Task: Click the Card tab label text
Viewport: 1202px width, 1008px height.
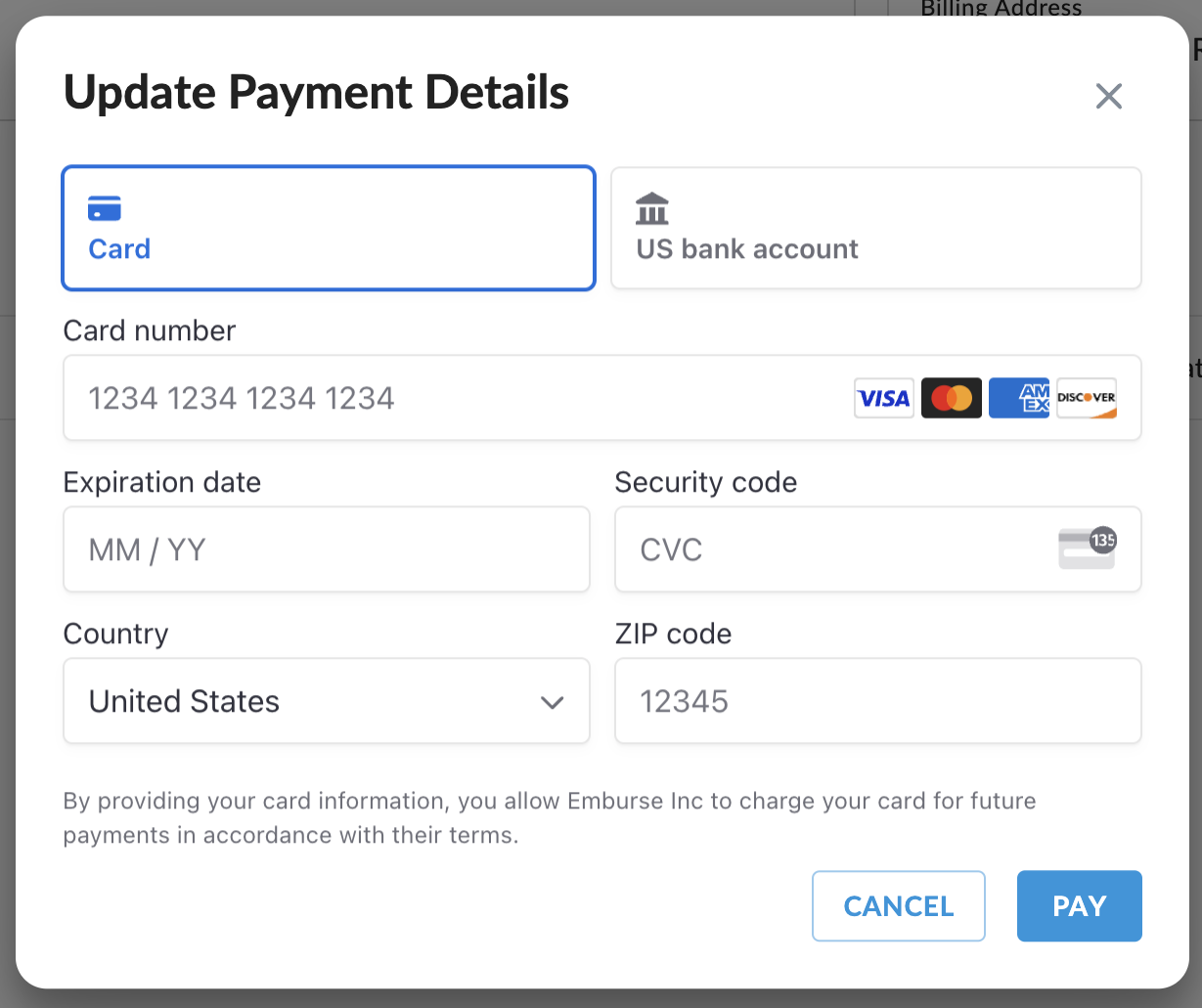Action: 119,249
